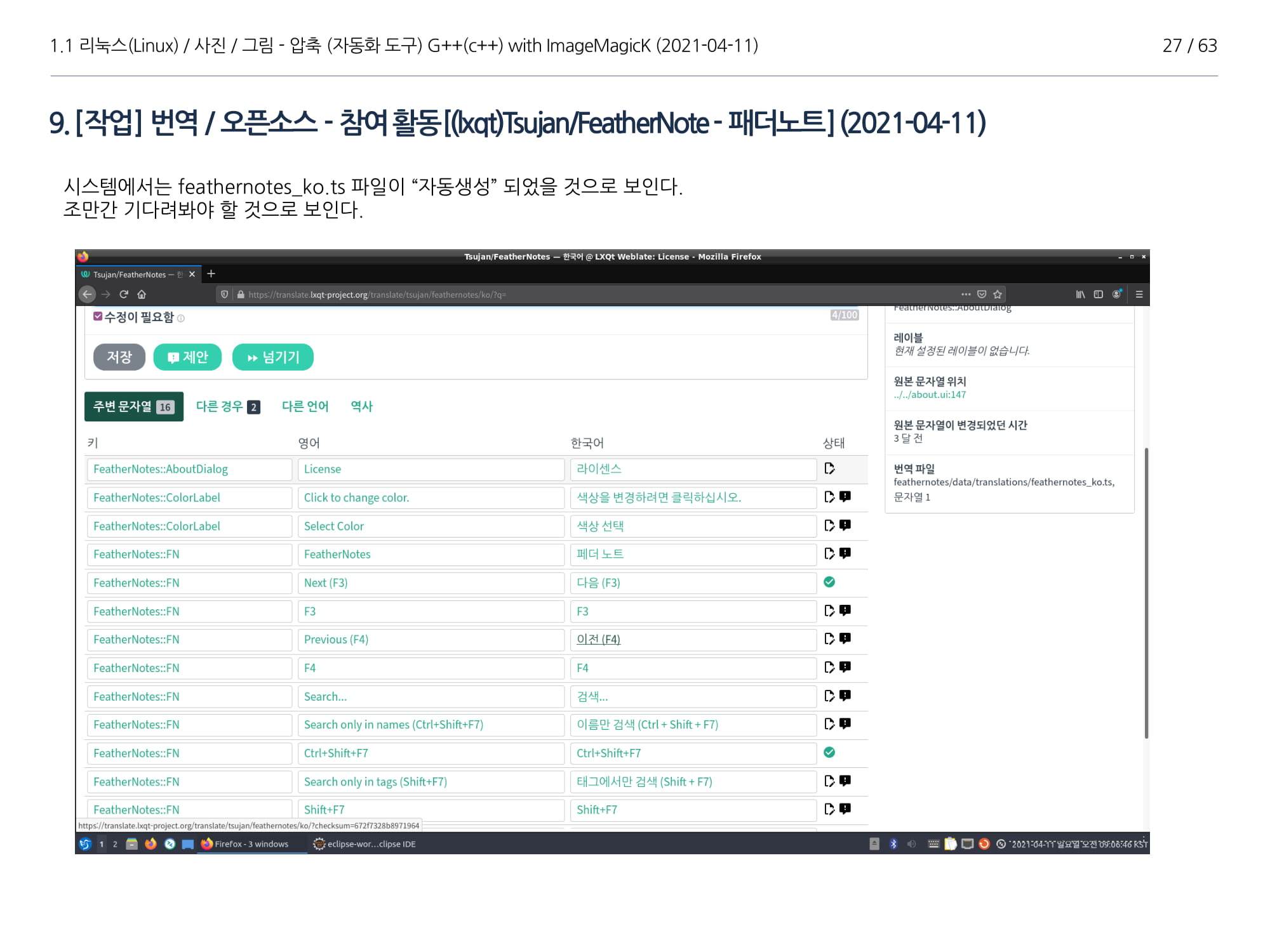Click comment icon on Select Color row
1270x952 pixels.
coord(845,525)
